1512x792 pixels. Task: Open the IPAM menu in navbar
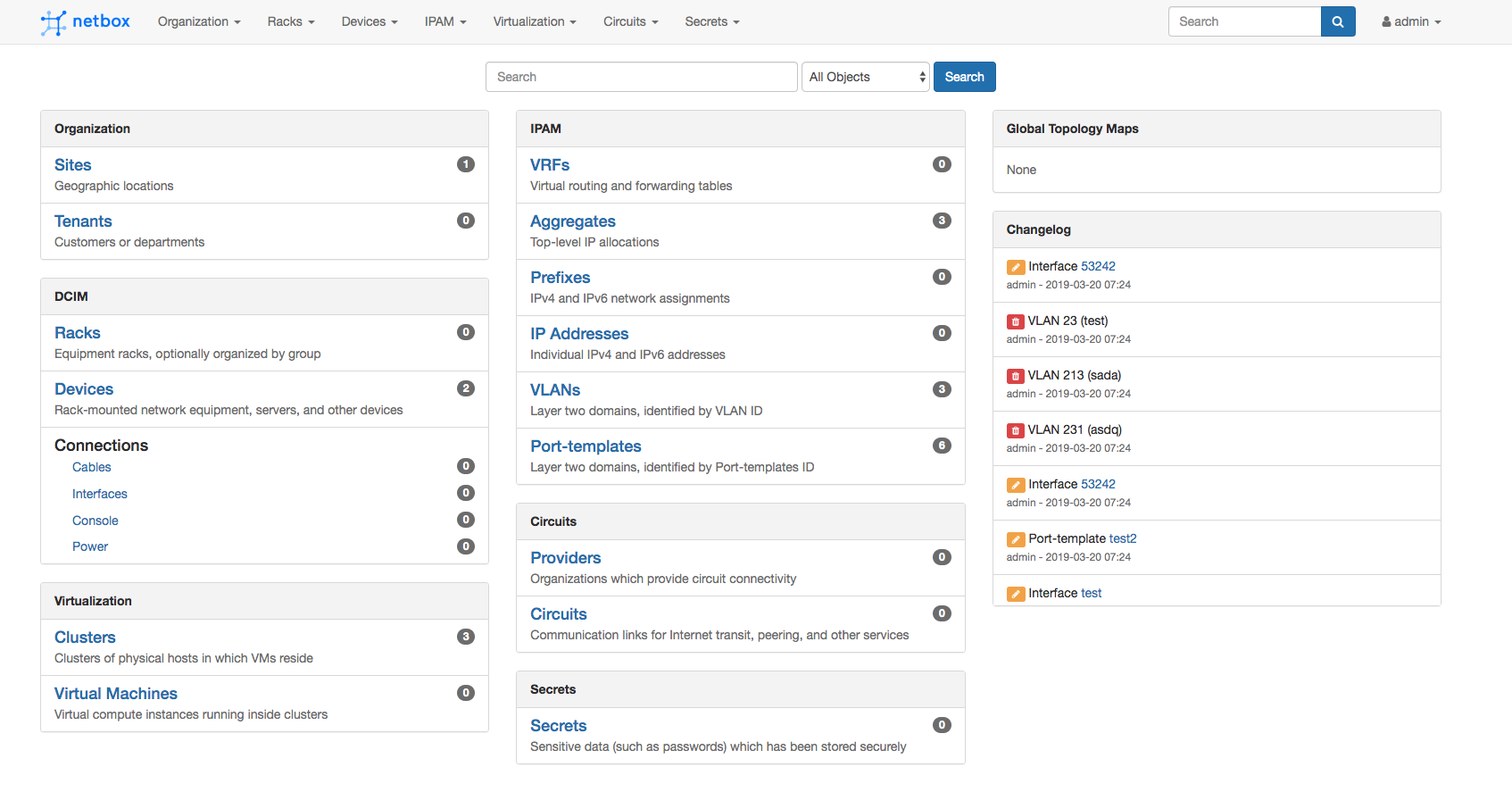tap(445, 21)
